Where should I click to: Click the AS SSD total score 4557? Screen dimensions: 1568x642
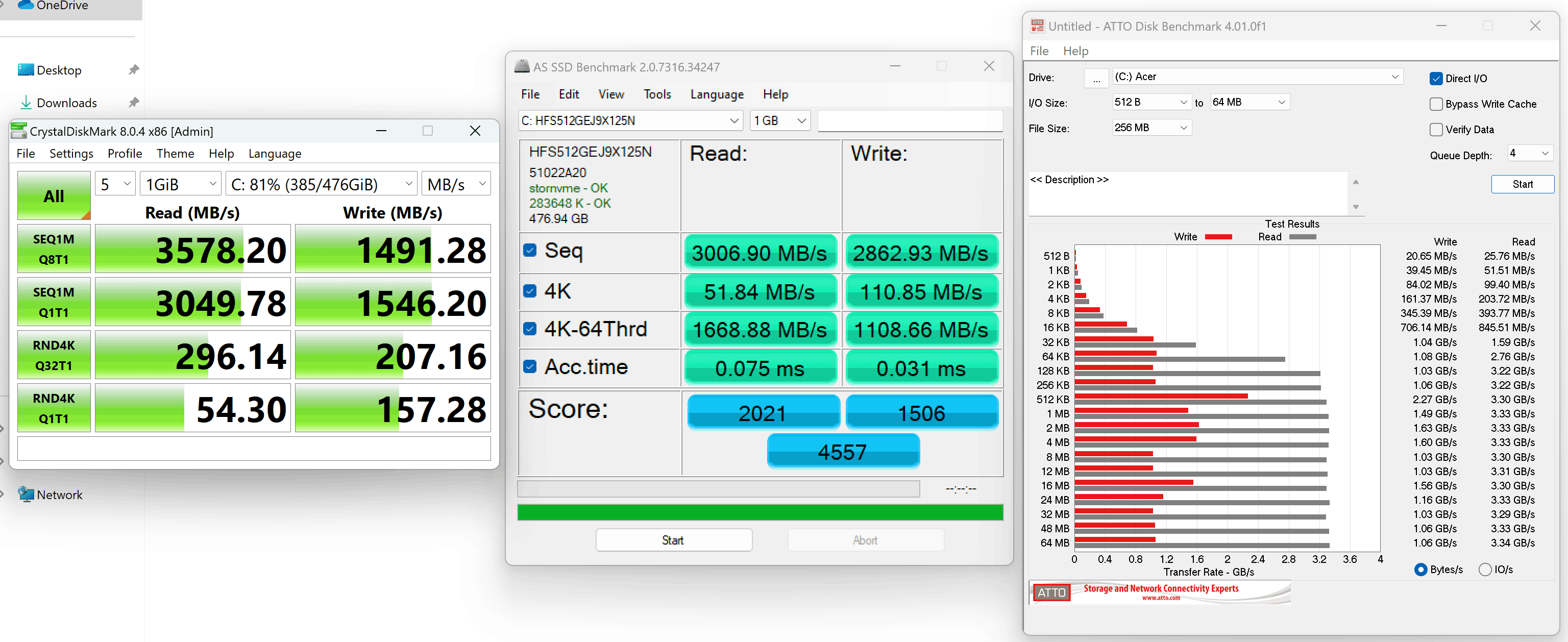tap(842, 452)
